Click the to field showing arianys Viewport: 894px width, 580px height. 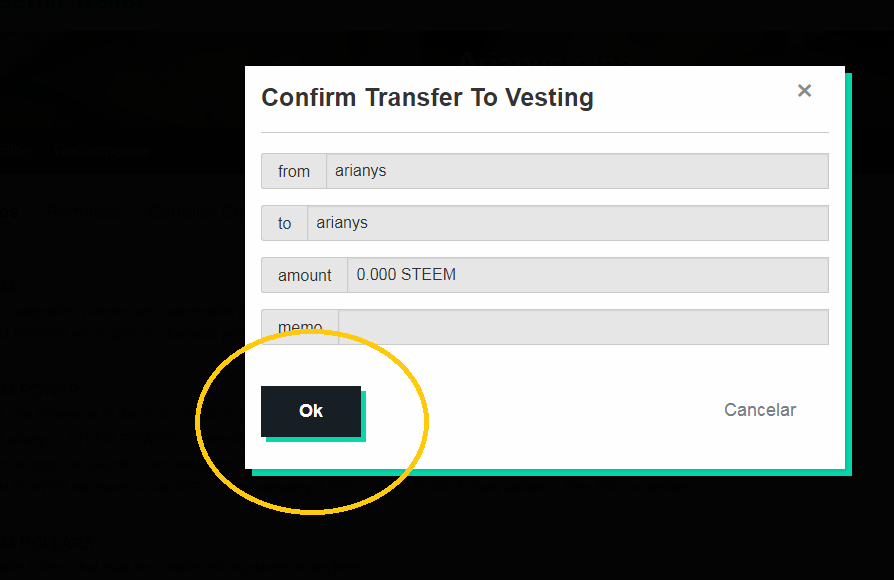coord(568,223)
